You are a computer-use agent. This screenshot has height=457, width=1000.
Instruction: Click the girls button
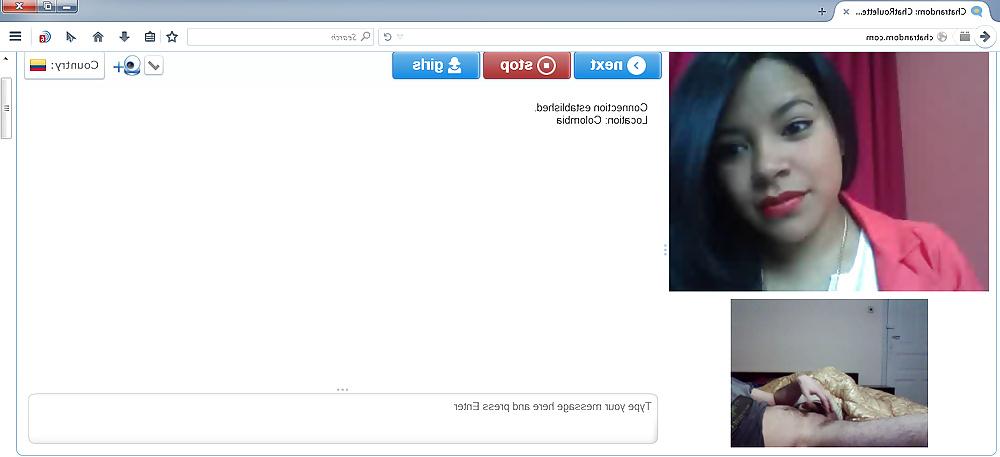click(x=436, y=66)
